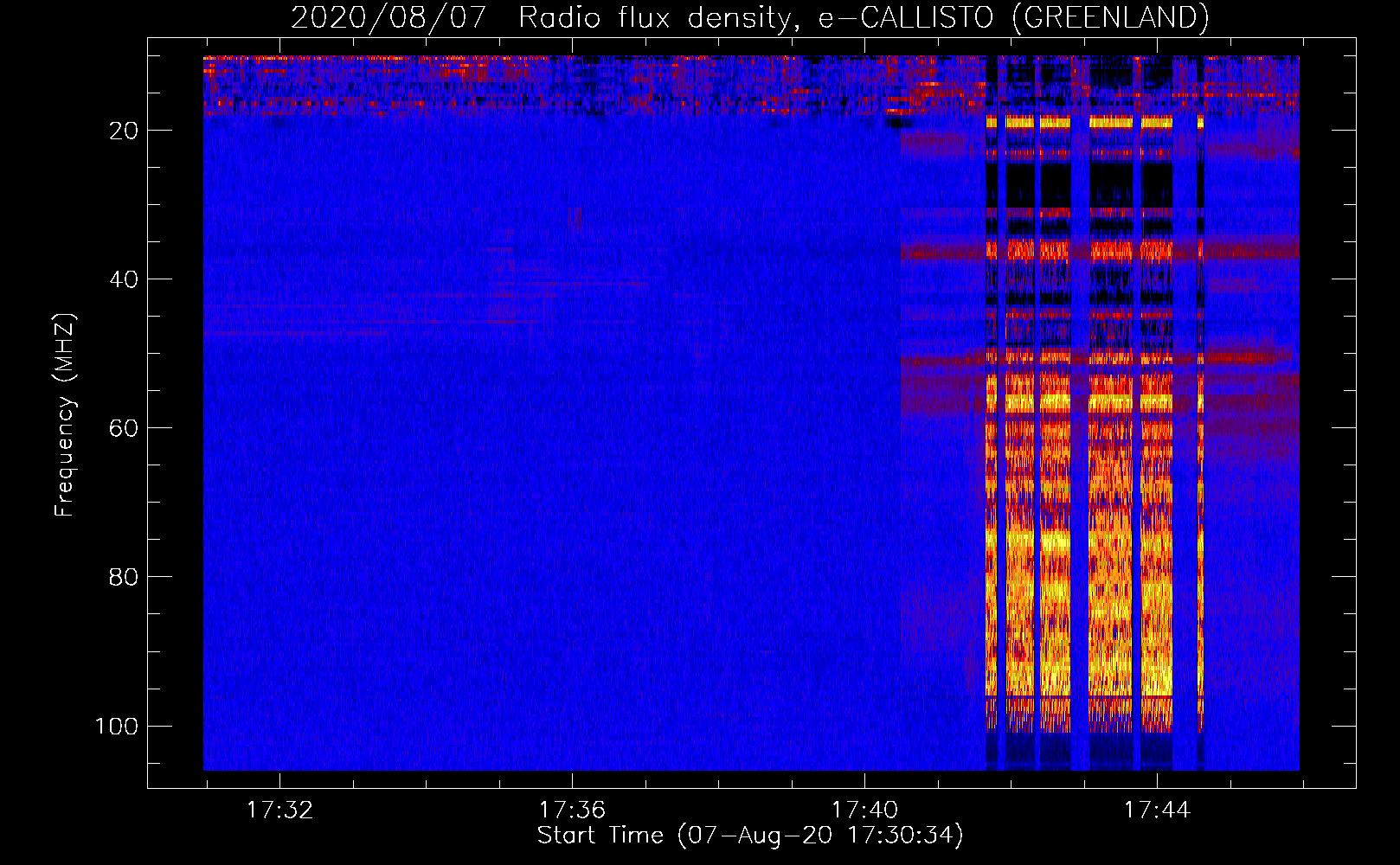Click the 100 MHz frequency tick label

(117, 726)
